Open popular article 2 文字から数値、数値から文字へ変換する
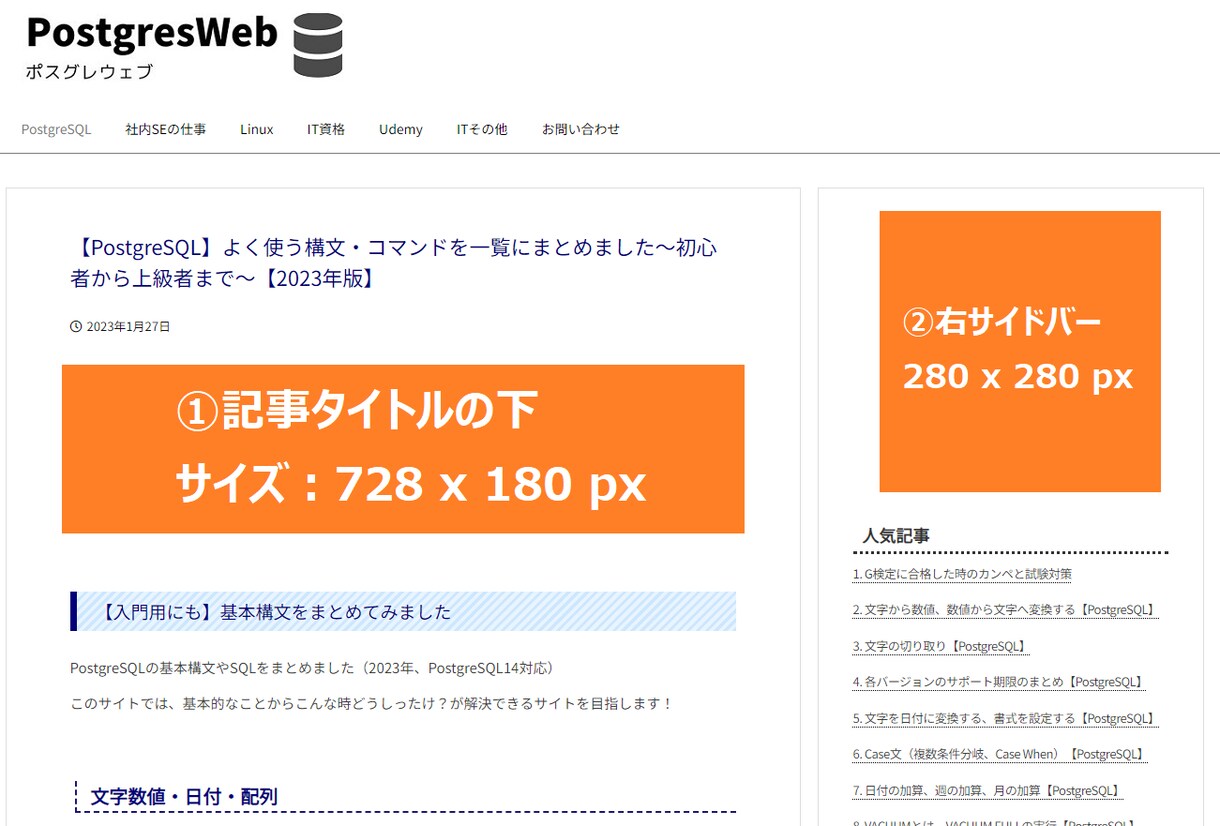 pos(1005,610)
